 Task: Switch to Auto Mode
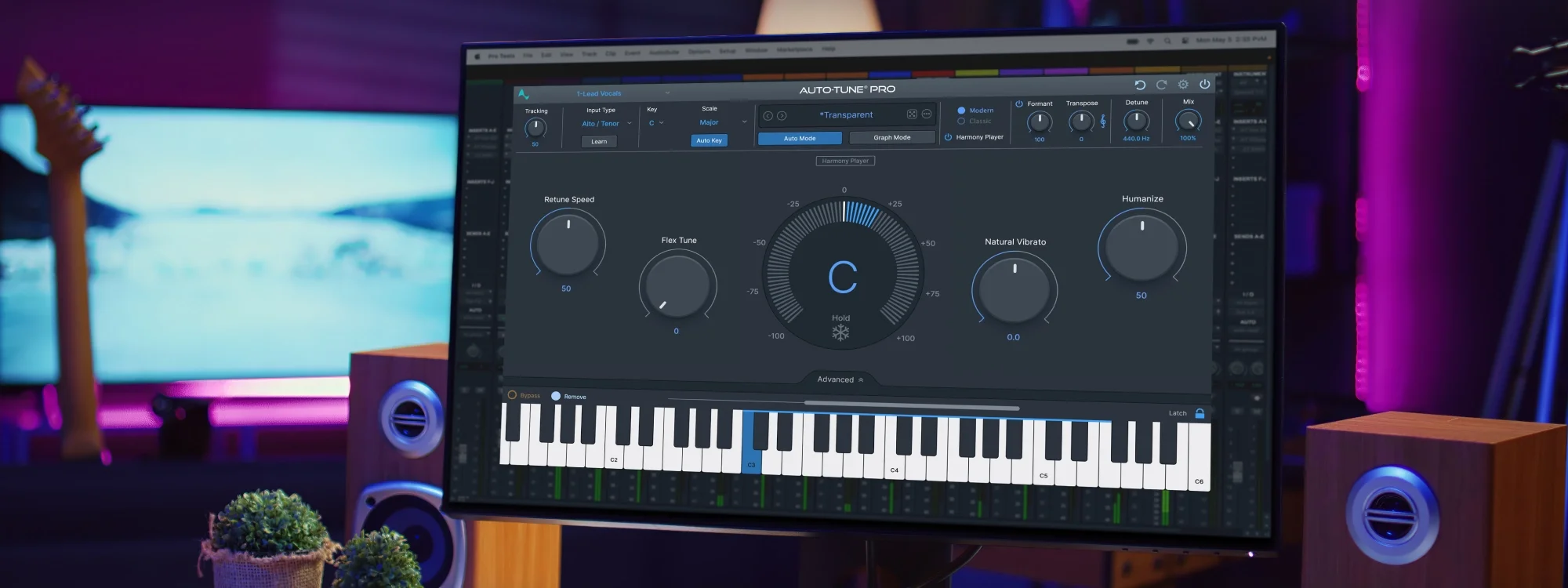coord(800,139)
